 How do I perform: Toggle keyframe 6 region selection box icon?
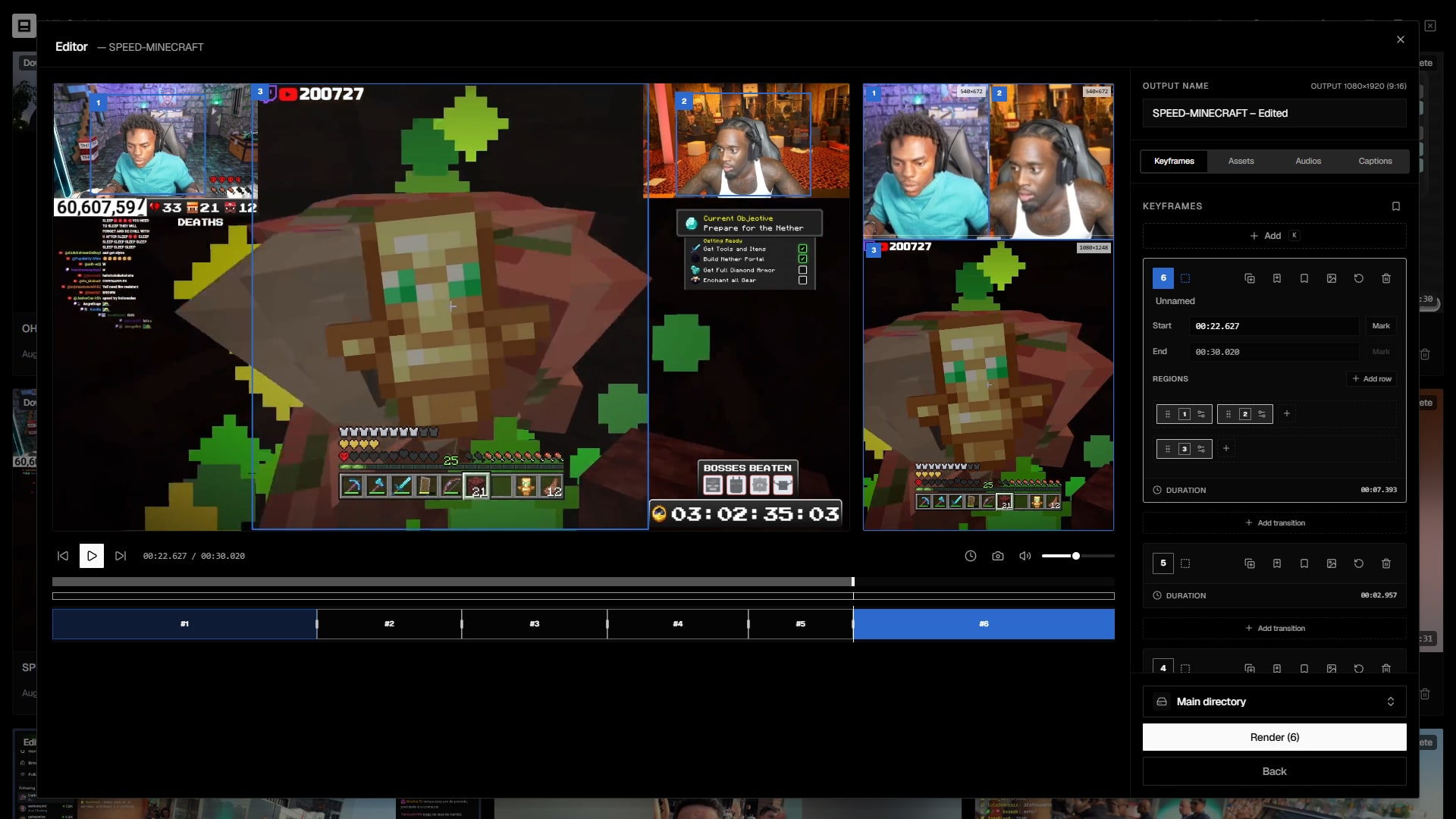[1185, 278]
